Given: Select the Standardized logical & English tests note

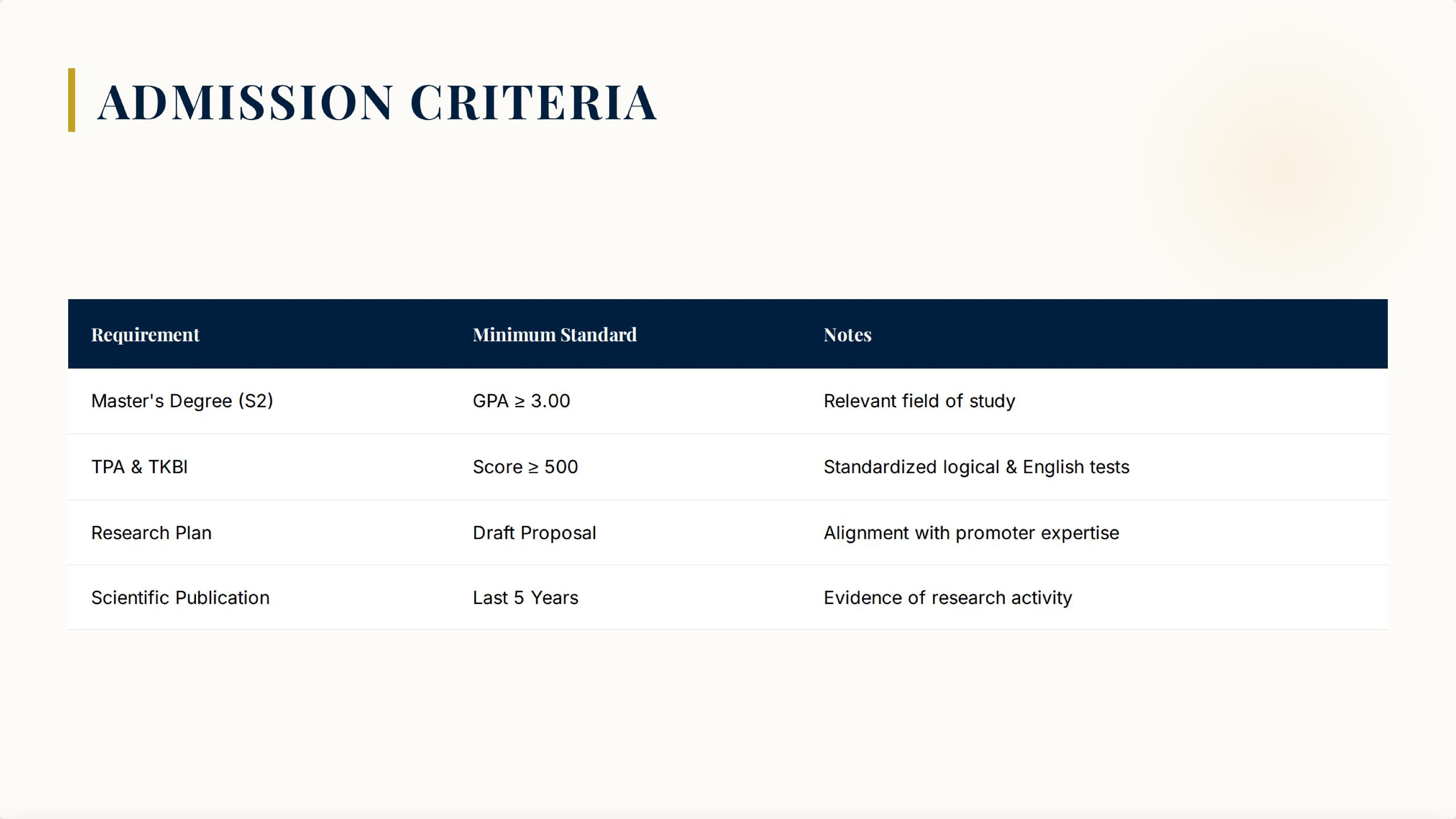Looking at the screenshot, I should pos(976,467).
